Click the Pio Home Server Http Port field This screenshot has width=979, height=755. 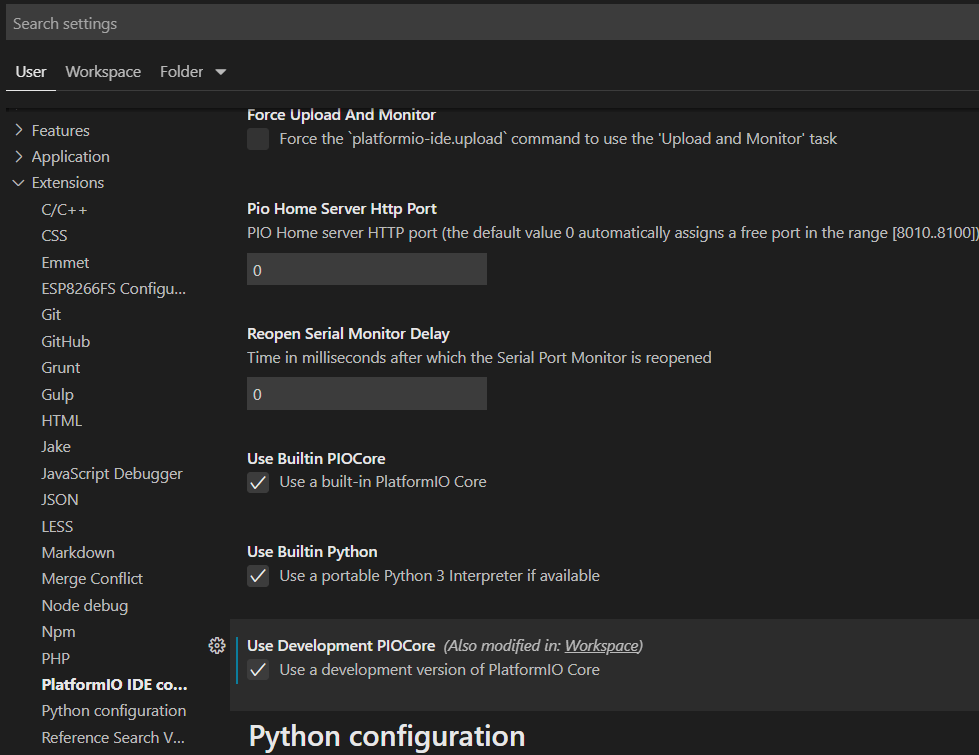click(x=366, y=270)
